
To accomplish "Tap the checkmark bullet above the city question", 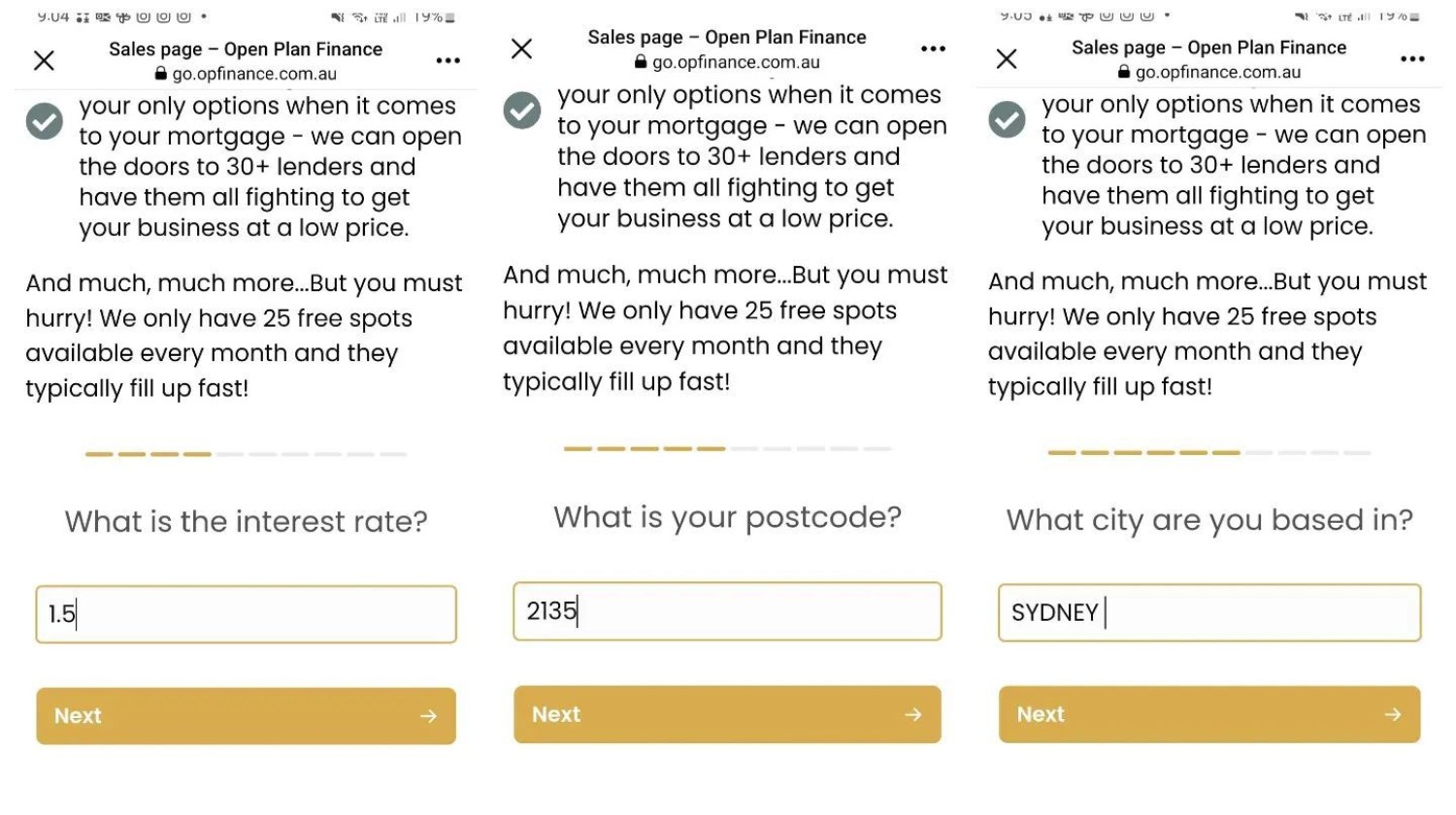I will click(x=1007, y=119).
